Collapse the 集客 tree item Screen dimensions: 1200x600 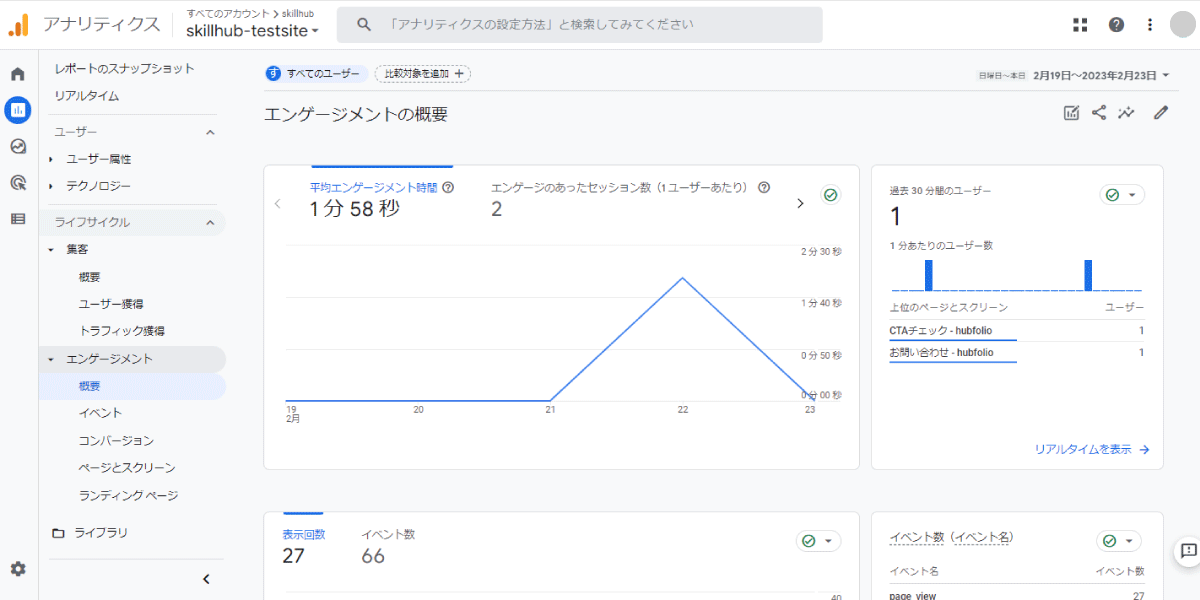51,249
